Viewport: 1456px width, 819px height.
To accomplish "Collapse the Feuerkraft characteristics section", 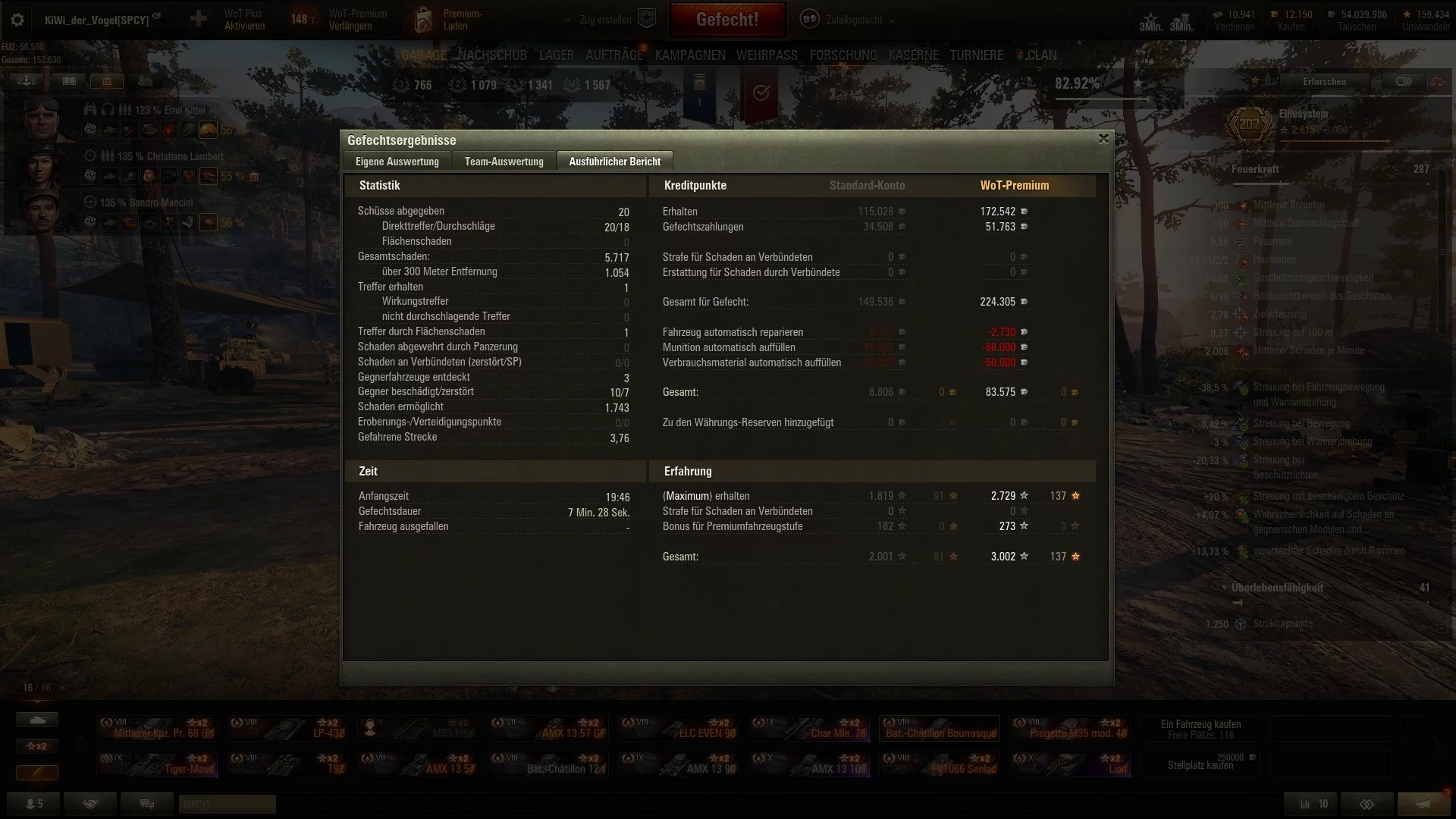I will coord(1225,170).
